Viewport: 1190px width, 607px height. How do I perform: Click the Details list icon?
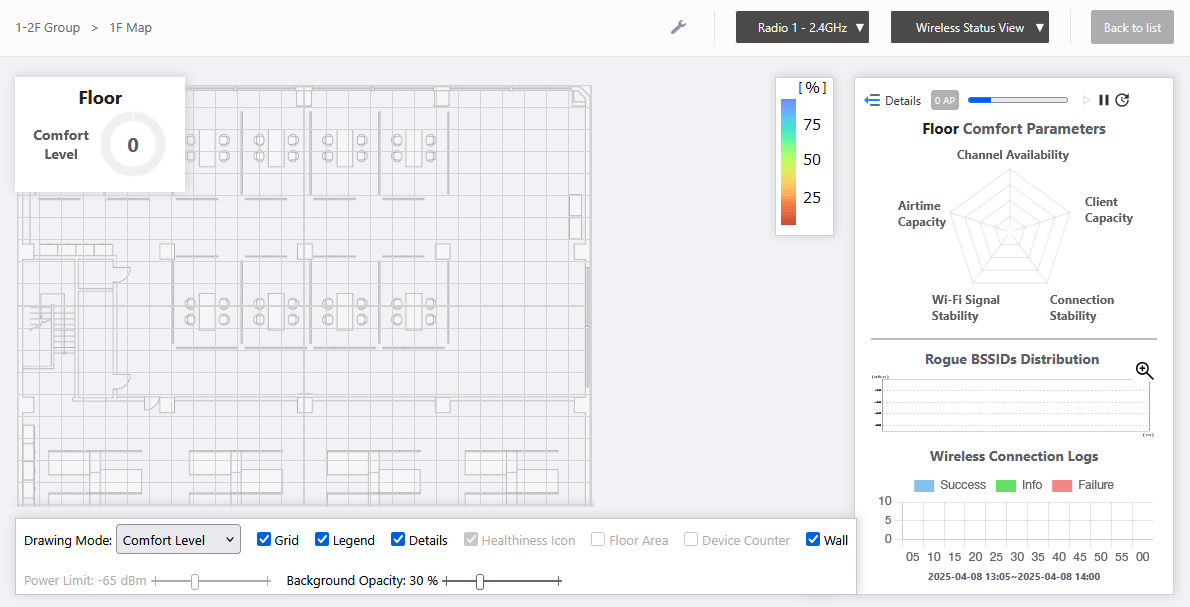pos(872,100)
